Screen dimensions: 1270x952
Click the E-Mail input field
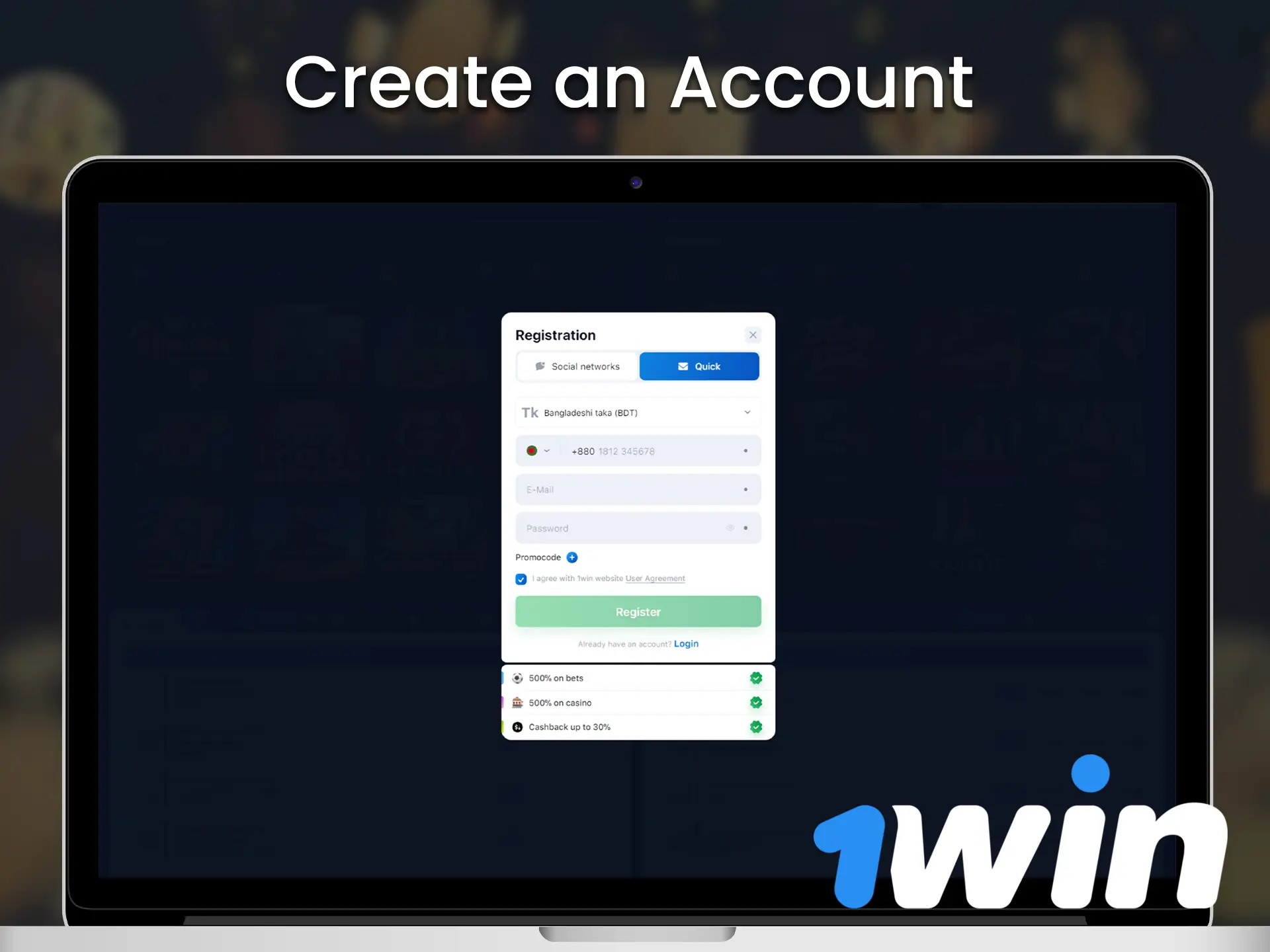[637, 489]
